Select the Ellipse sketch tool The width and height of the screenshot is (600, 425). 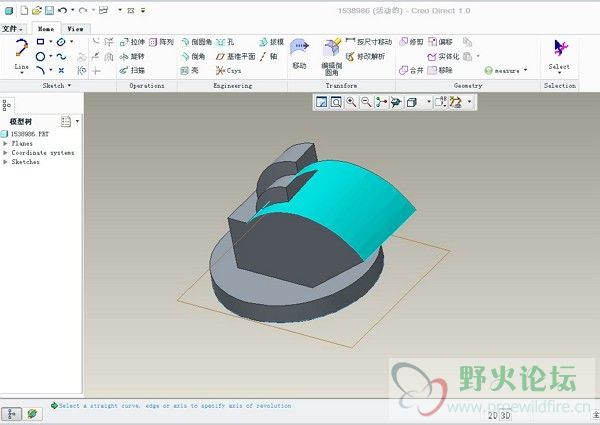coord(61,42)
